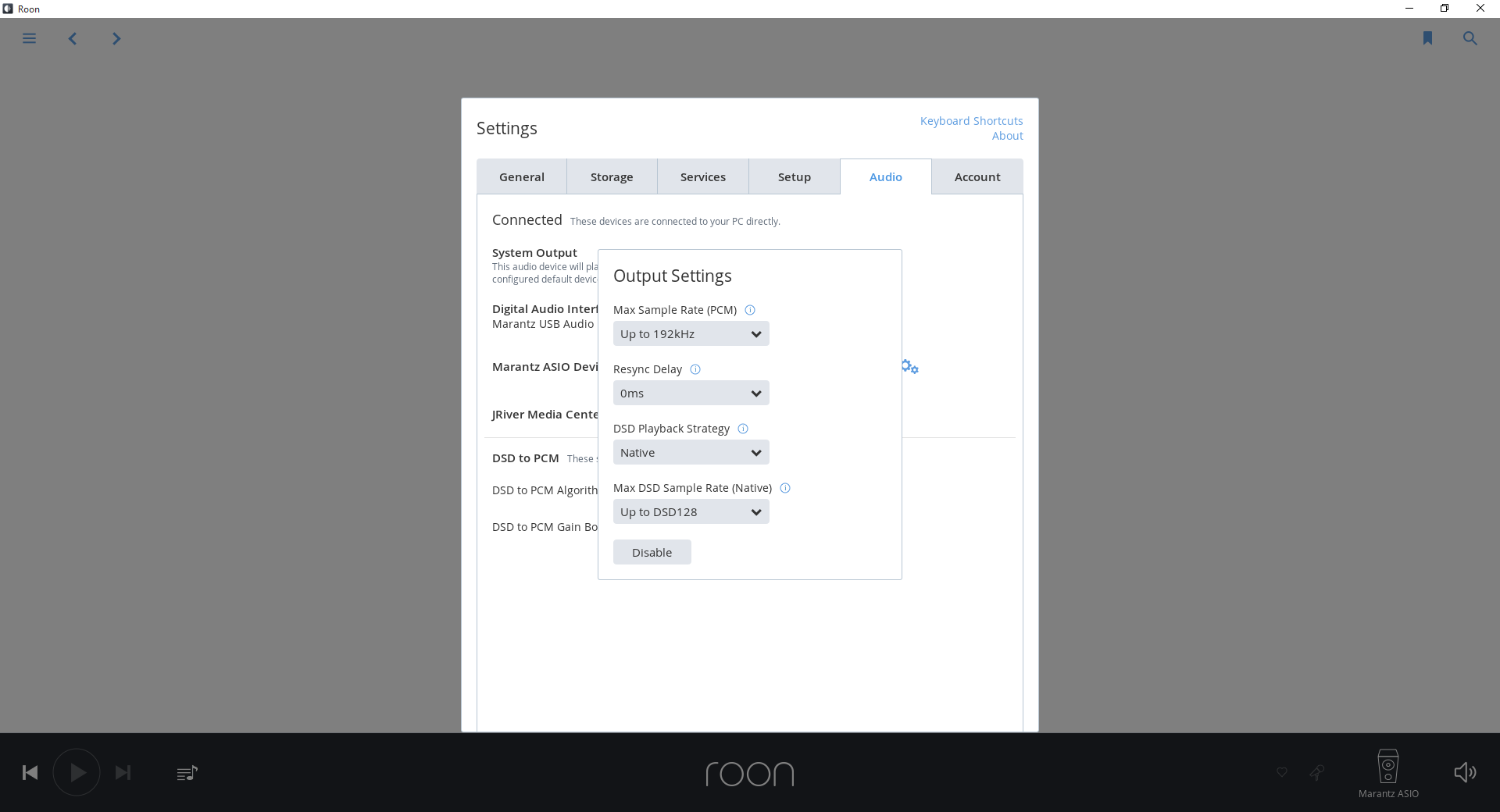Go back with the left arrow
Screen dimensions: 1500x812
tap(73, 38)
